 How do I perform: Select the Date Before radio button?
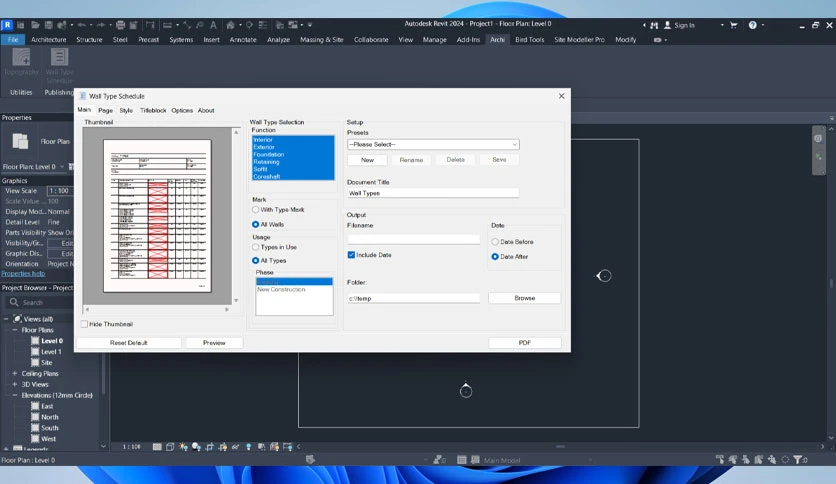pyautogui.click(x=495, y=242)
